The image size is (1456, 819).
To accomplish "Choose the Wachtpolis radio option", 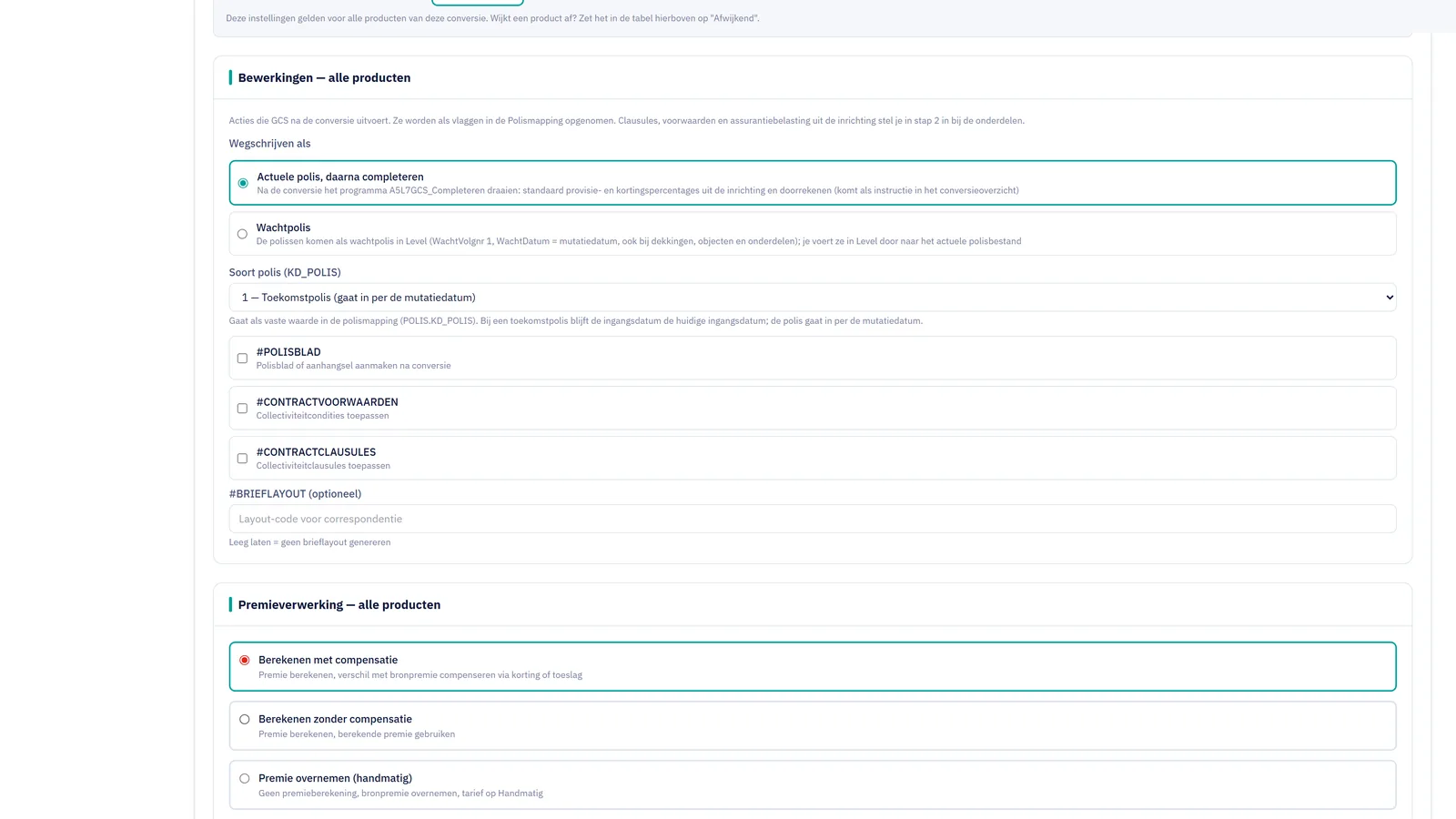I will (x=242, y=234).
